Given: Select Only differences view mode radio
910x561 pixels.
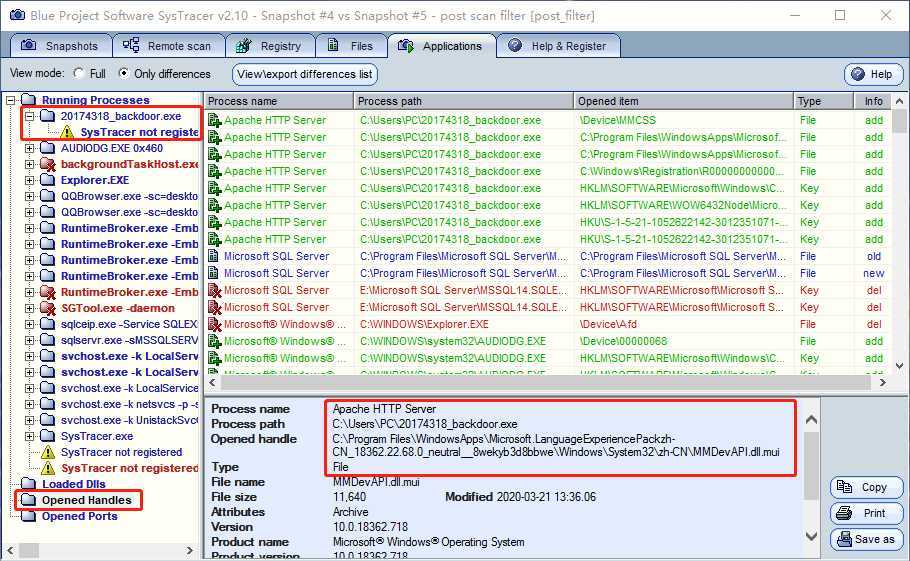Looking at the screenshot, I should tap(123, 74).
